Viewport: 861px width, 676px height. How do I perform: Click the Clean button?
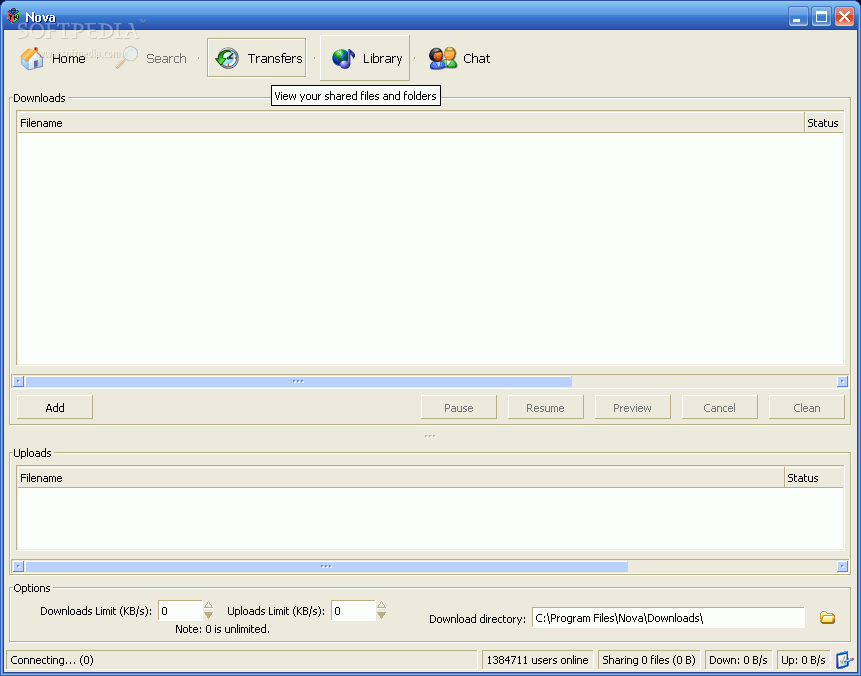pos(807,407)
